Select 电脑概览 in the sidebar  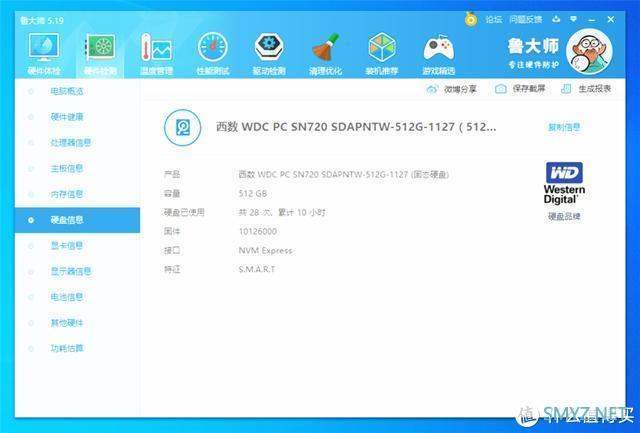coord(67,91)
